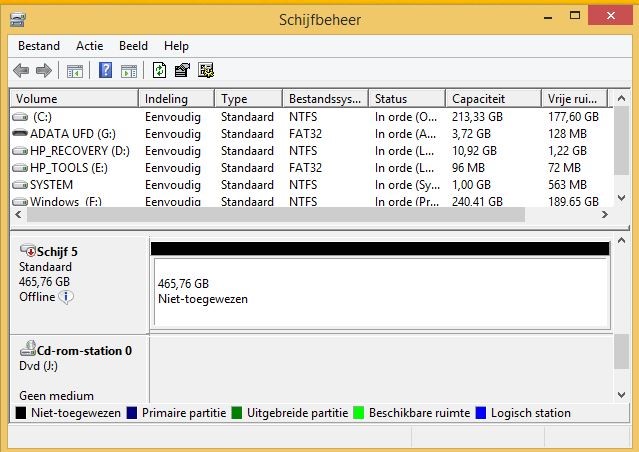The width and height of the screenshot is (639, 452).
Task: Open the Properties toolbar icon
Action: tap(182, 70)
